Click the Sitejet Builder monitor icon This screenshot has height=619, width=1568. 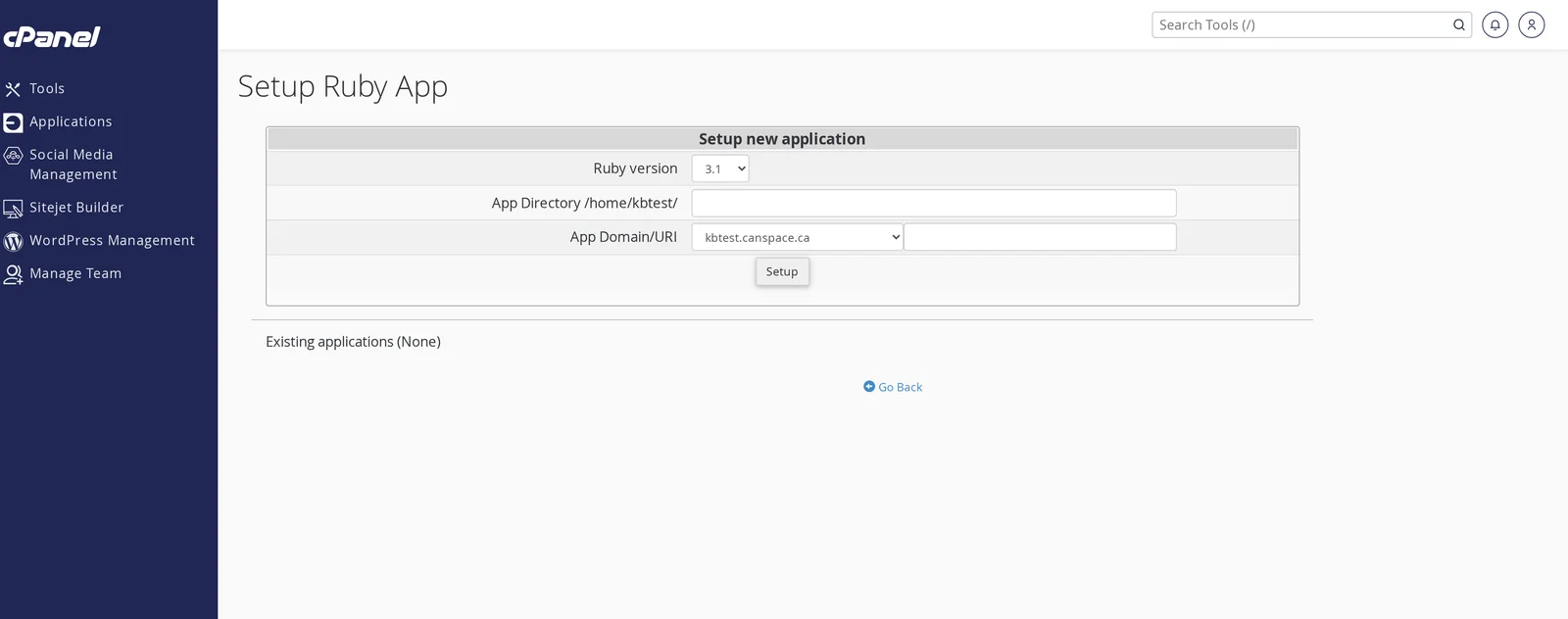[13, 209]
